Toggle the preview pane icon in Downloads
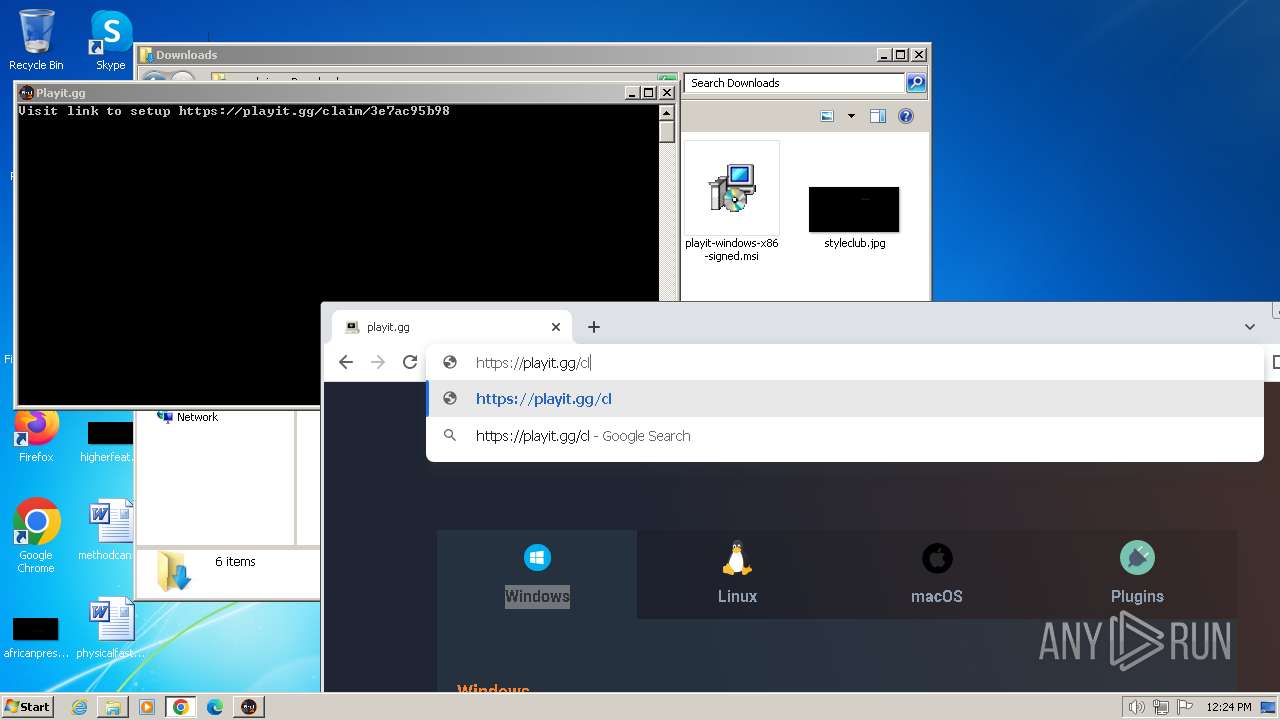The image size is (1280, 720). [878, 116]
